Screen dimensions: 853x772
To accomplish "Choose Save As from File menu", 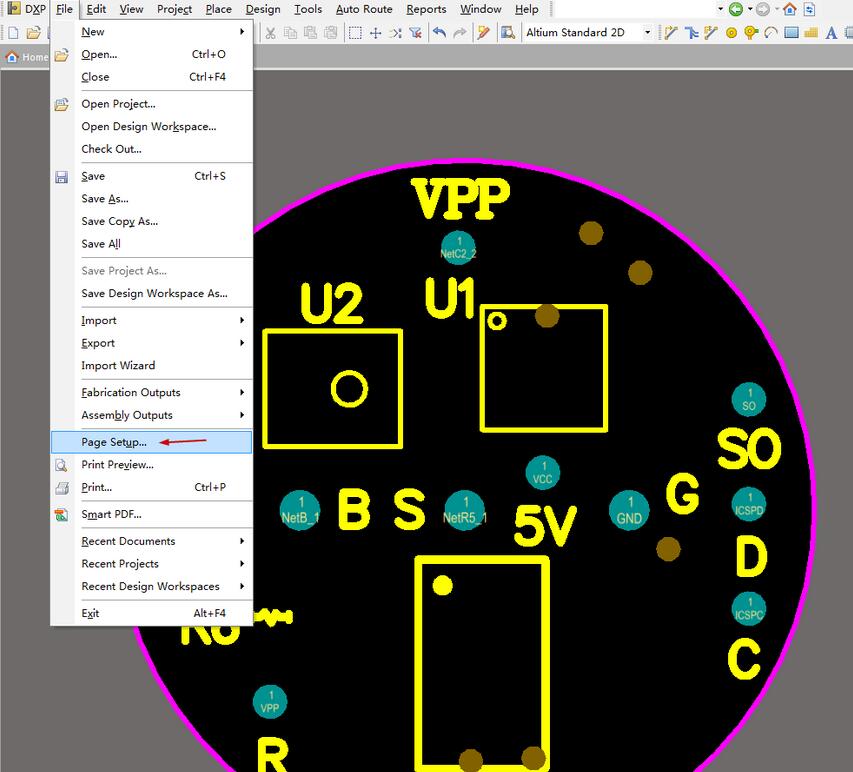I will tap(151, 199).
